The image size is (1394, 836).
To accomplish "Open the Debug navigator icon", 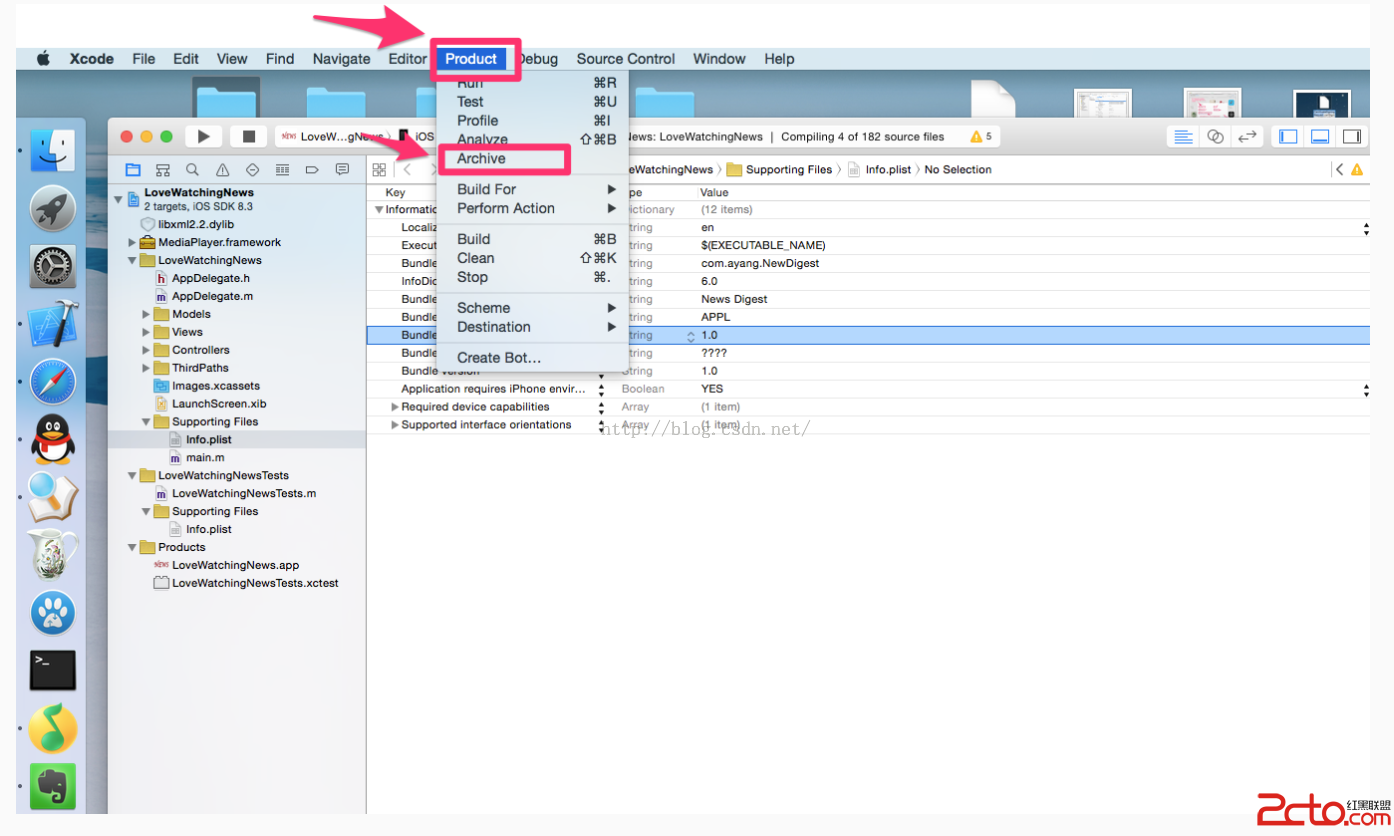I will (282, 170).
